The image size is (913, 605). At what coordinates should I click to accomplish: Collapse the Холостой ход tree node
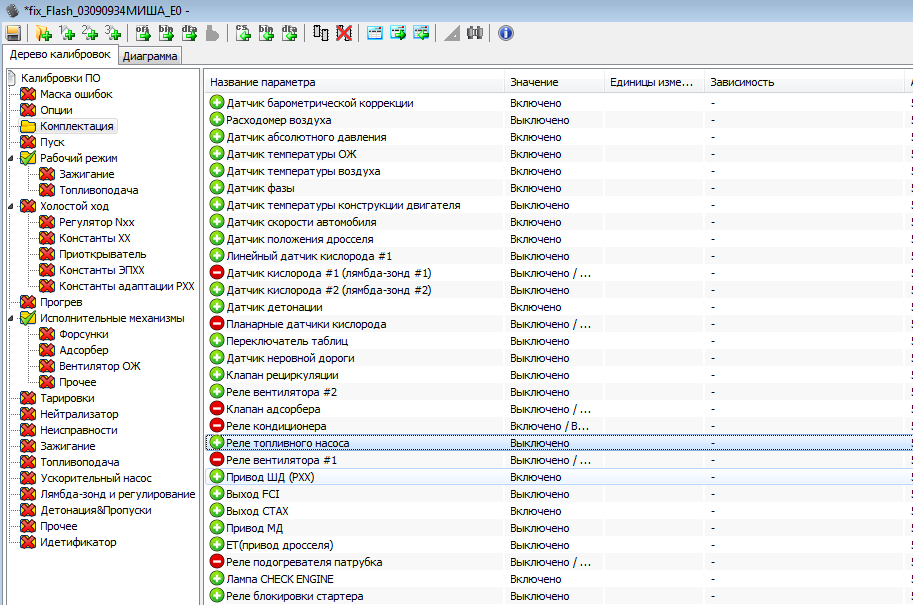(11, 206)
